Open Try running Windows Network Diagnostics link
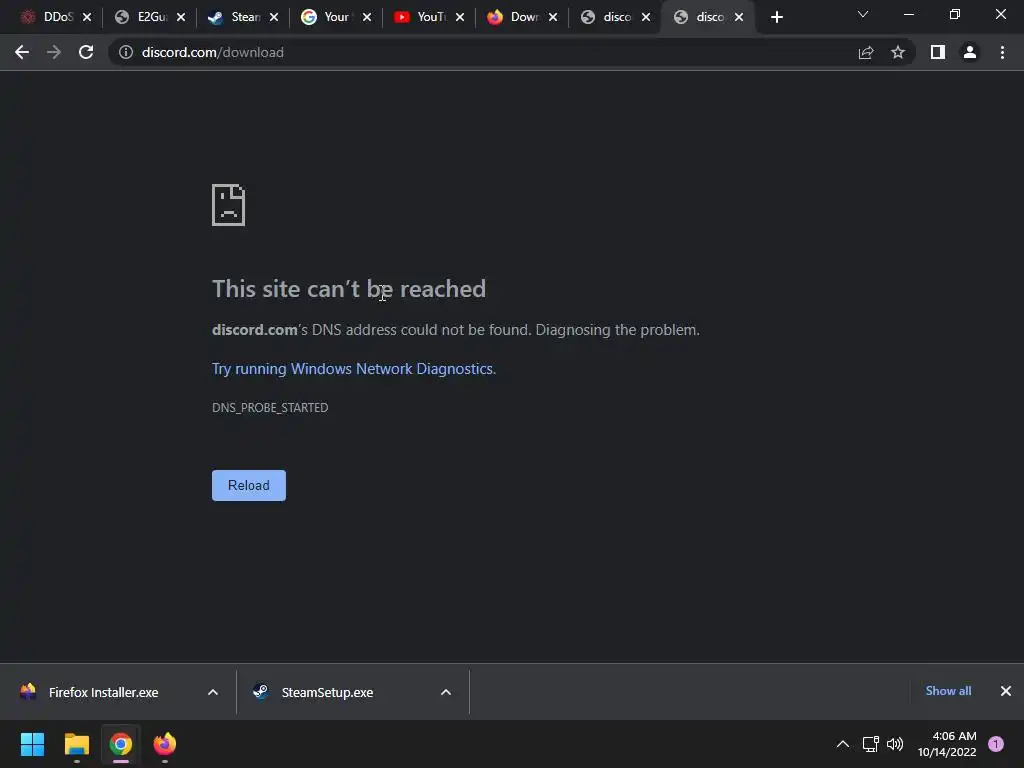The image size is (1024, 768). 354,369
